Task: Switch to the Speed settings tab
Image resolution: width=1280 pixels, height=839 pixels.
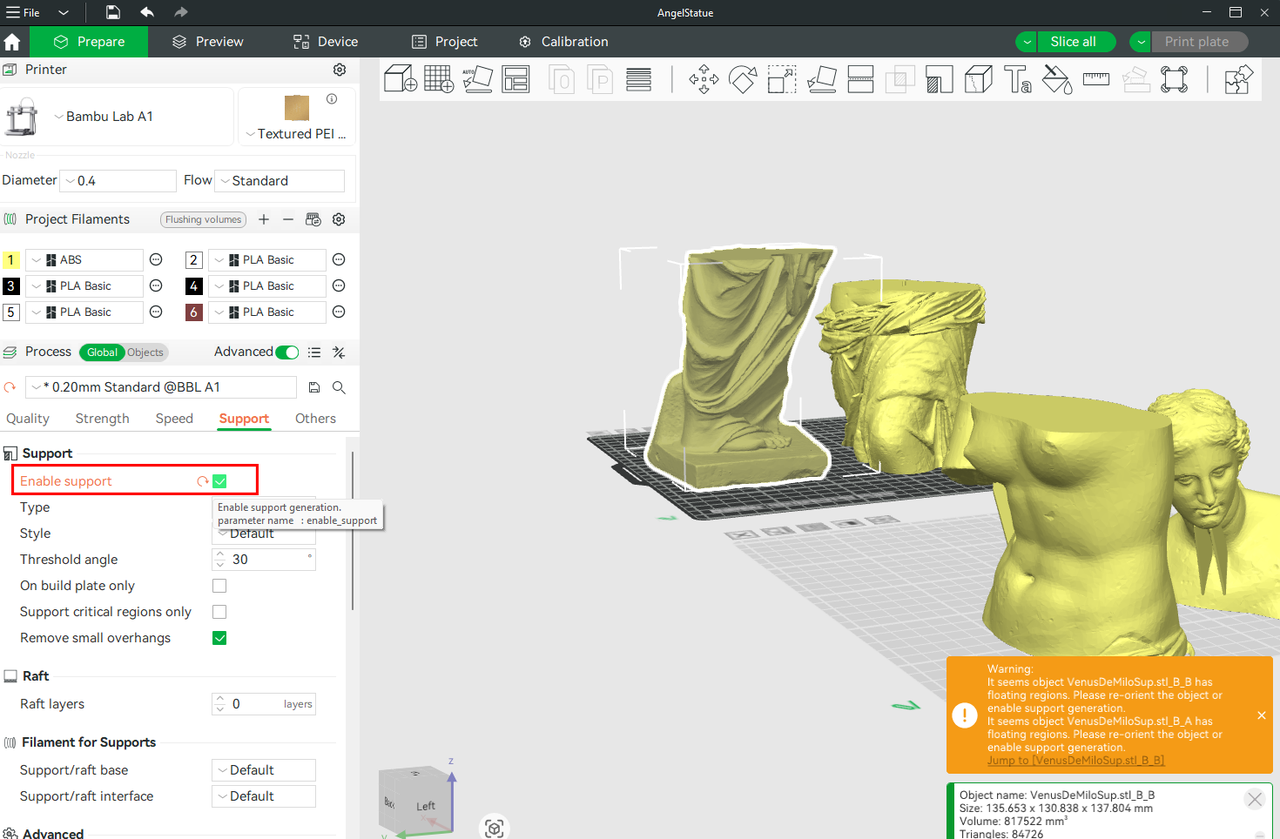Action: click(174, 419)
